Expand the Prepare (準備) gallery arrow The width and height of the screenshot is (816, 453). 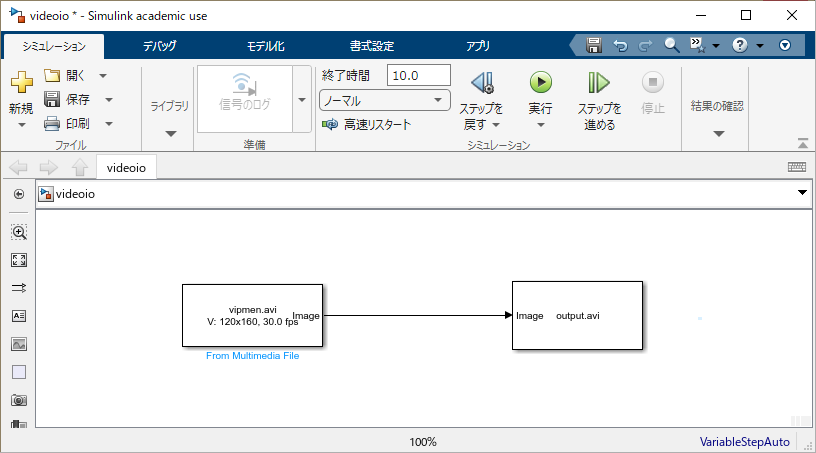tap(302, 99)
